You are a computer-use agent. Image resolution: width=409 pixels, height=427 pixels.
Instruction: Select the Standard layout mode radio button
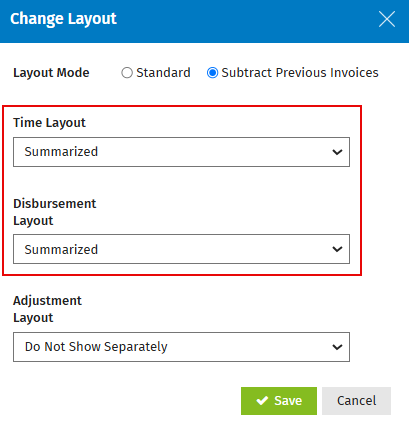127,73
